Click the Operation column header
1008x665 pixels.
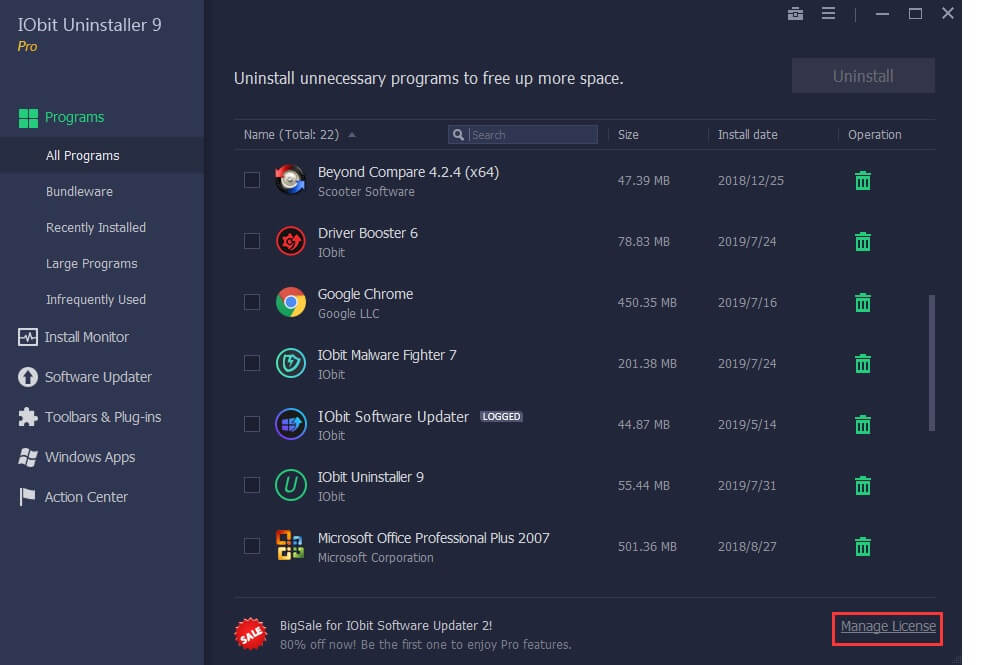(x=874, y=135)
